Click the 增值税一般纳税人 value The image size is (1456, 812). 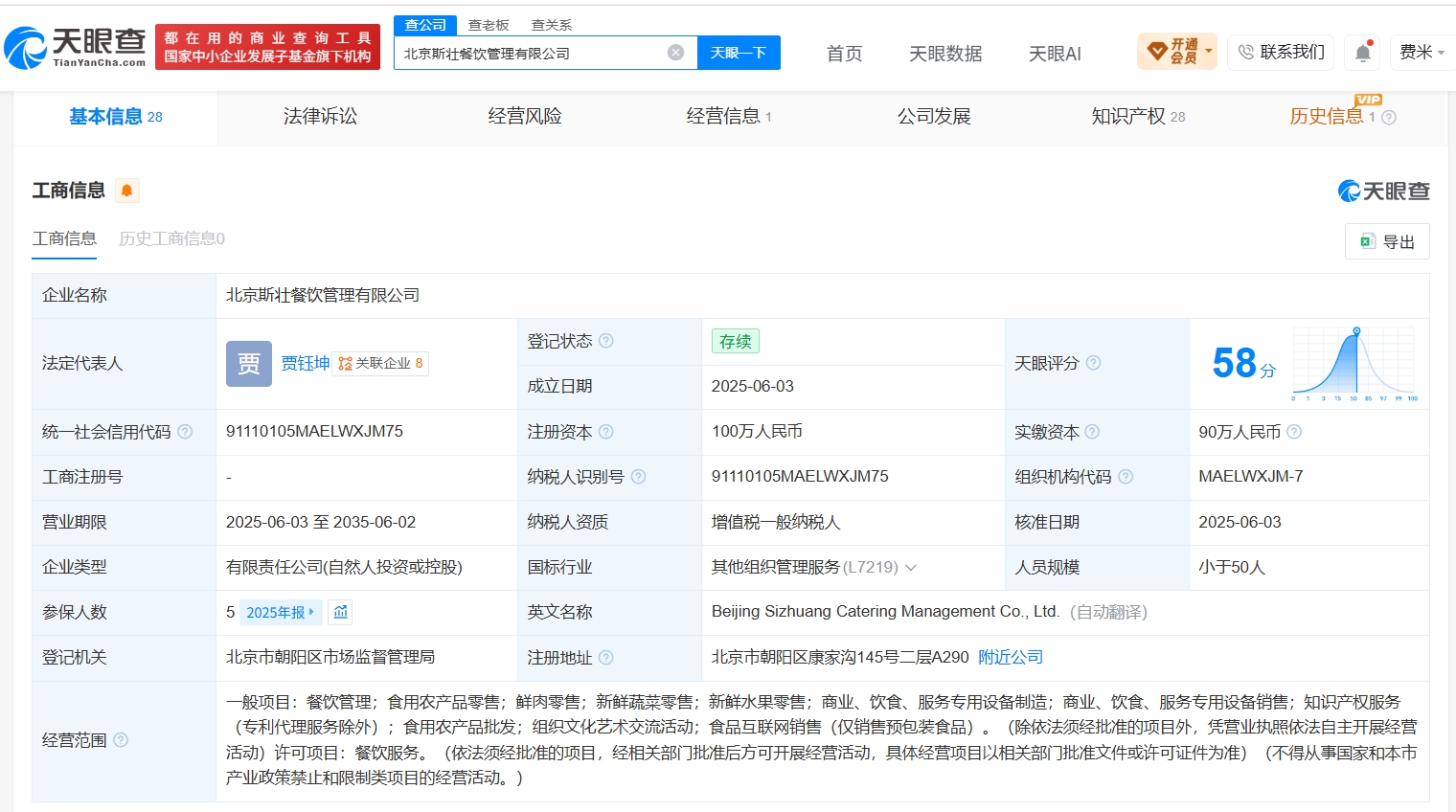click(776, 523)
